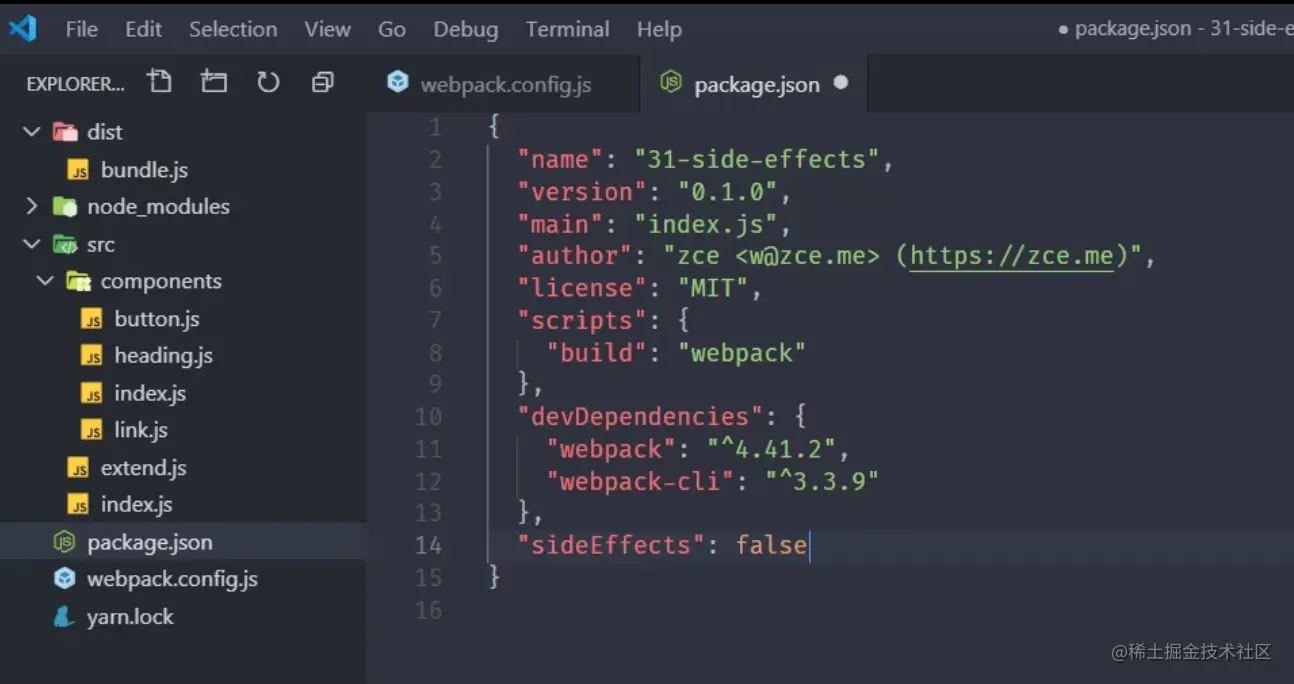Image resolution: width=1294 pixels, height=684 pixels.
Task: Open bundle.js in the dist folder
Action: point(144,170)
